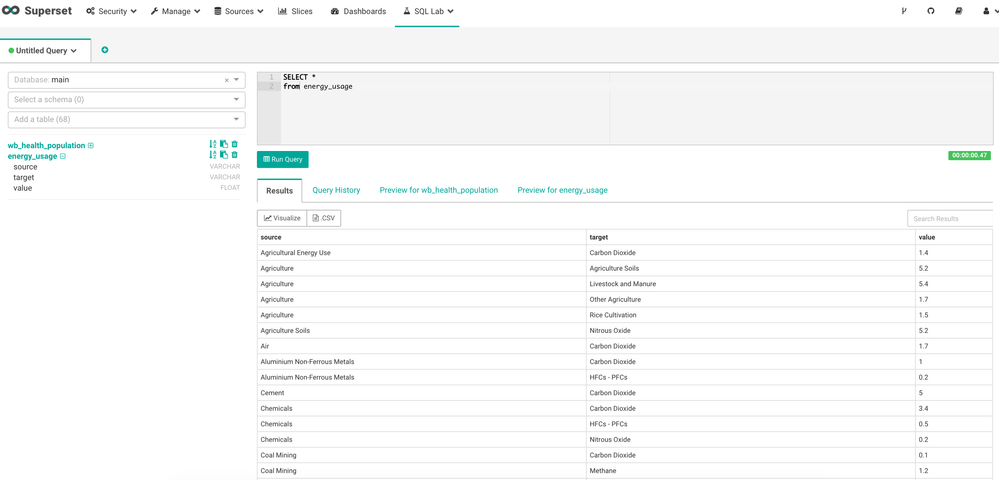Open Untitled Query tab options
Viewport: 999px width, 480px height.
click(x=74, y=51)
